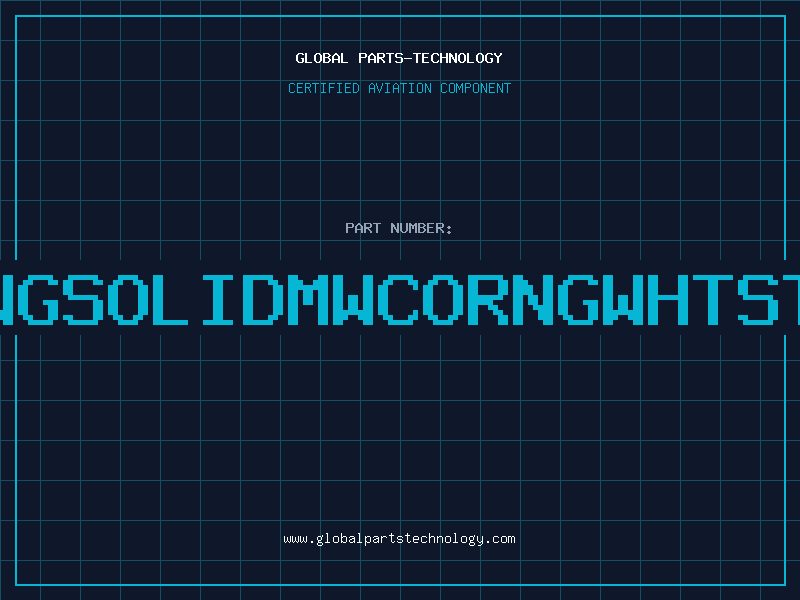
Task: Click the large GSOLIDMWCORNGWHTS part number text
Action: point(400,299)
